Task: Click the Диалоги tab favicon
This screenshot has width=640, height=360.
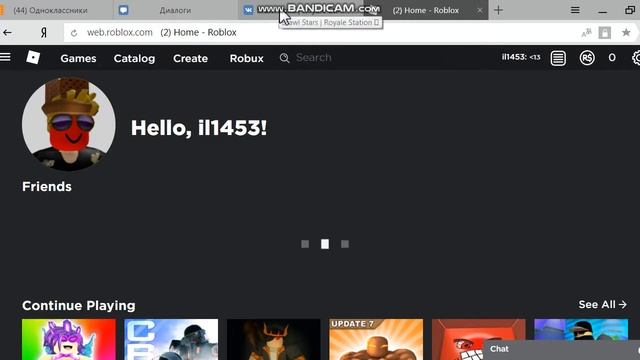Action: pyautogui.click(x=123, y=10)
